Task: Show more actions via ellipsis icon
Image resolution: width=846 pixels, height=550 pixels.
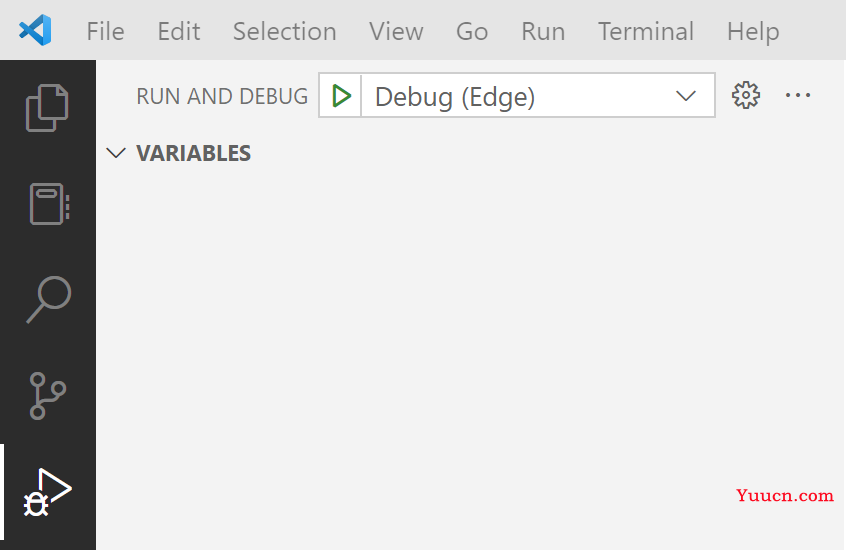Action: (798, 96)
